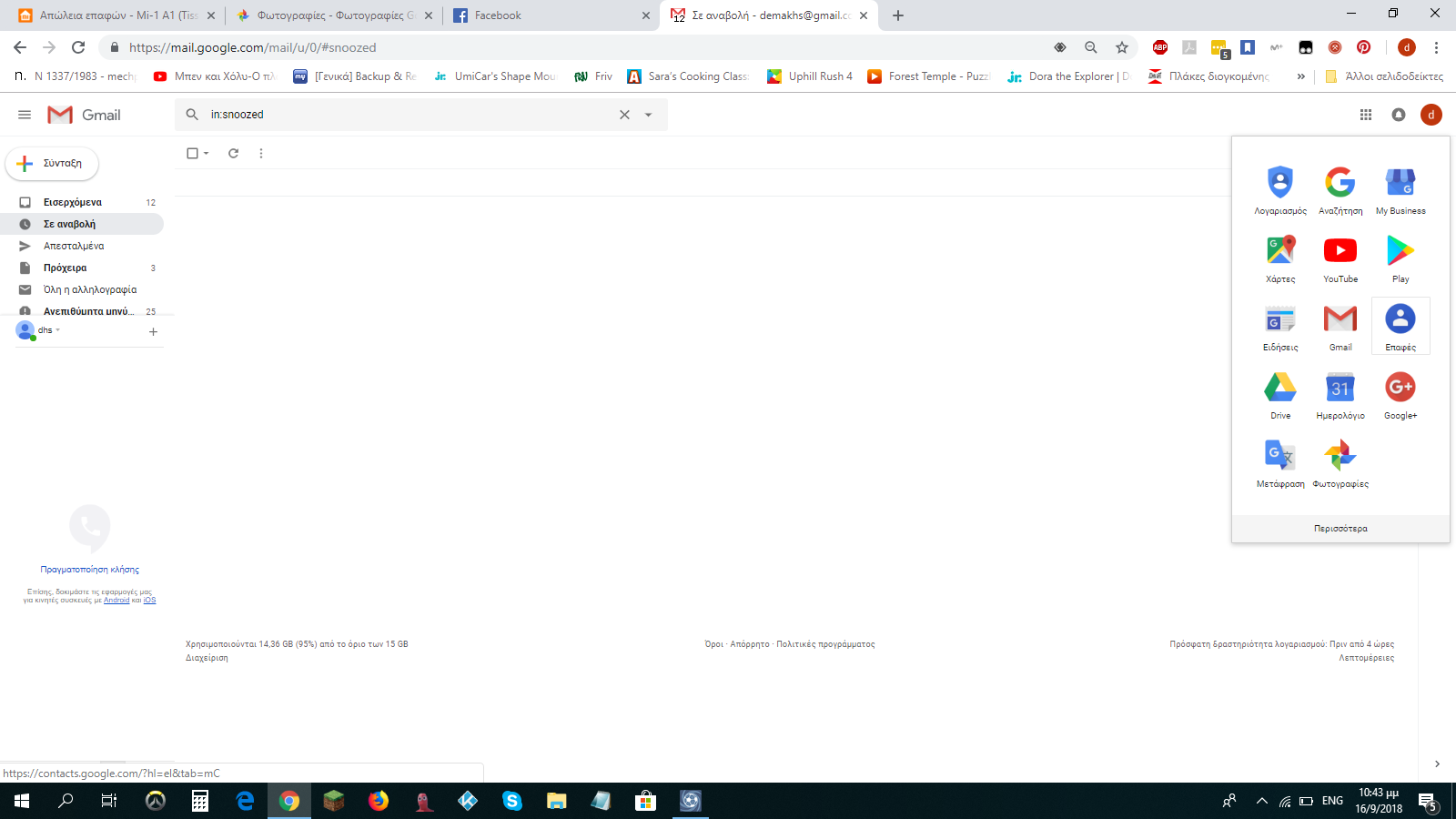1456x819 pixels.
Task: Open the AdBlock Plus extension icon
Action: click(1160, 47)
